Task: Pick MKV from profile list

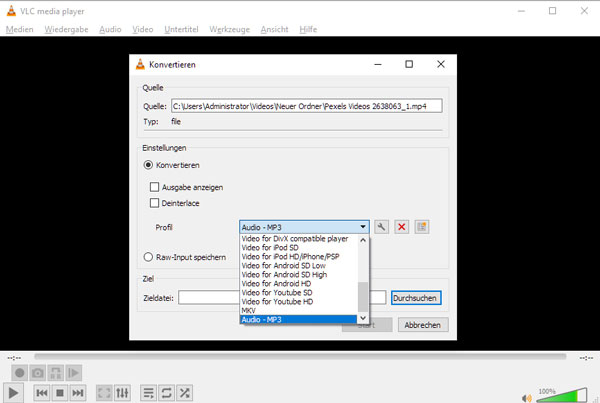Action: point(249,310)
